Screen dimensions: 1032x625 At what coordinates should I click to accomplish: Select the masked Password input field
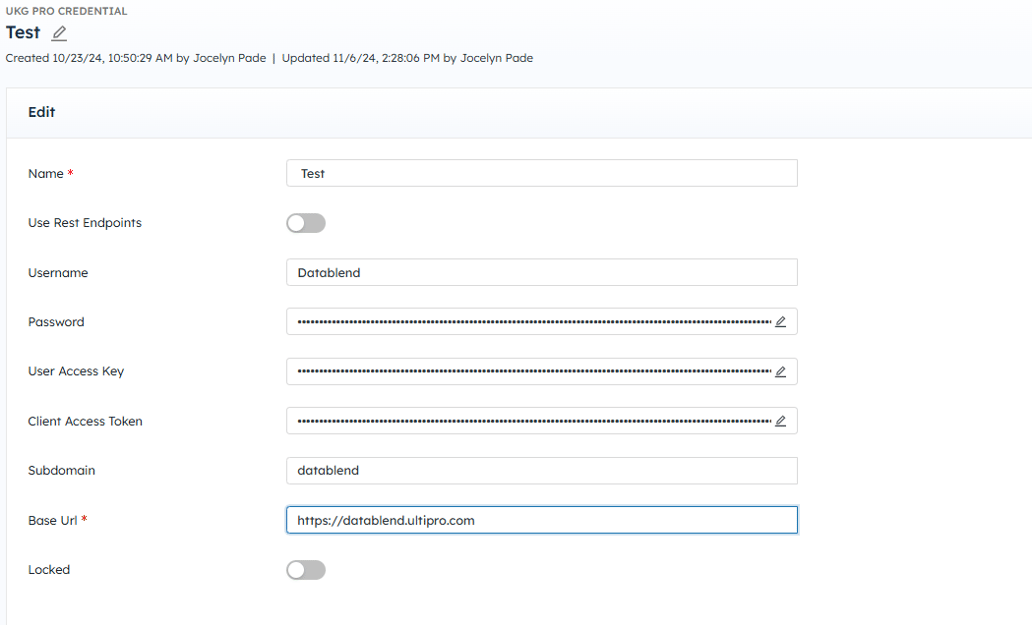[x=532, y=322]
